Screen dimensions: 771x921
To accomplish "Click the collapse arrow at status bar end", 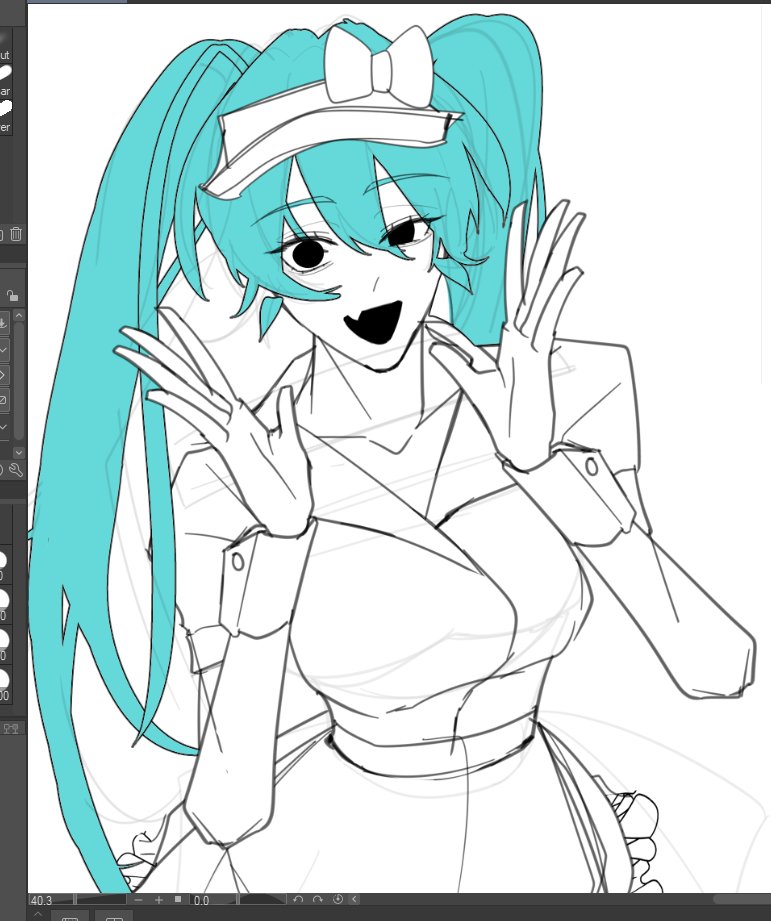I will click(354, 899).
